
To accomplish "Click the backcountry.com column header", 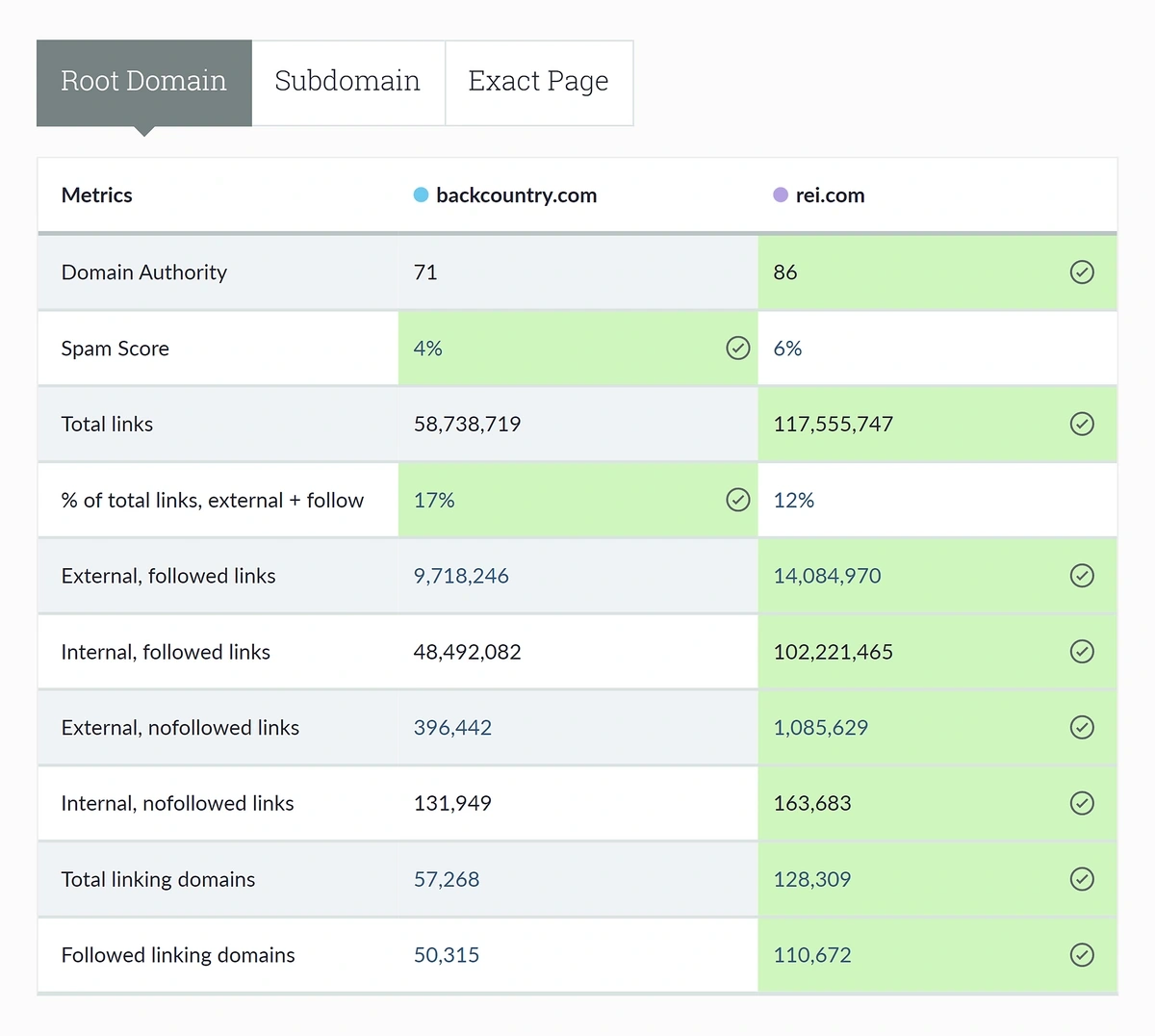I will click(x=516, y=195).
